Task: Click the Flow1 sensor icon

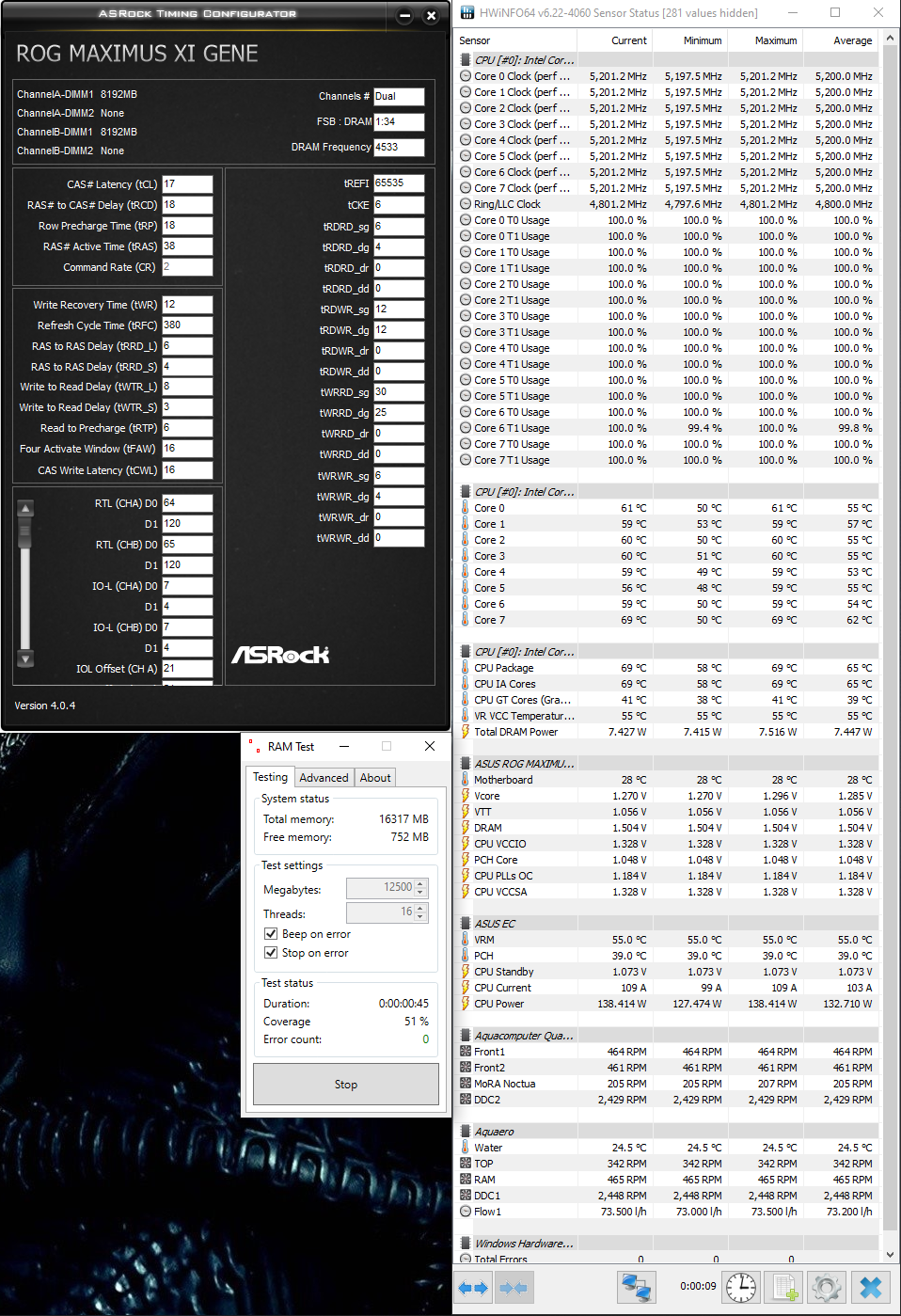Action: 466,1212
